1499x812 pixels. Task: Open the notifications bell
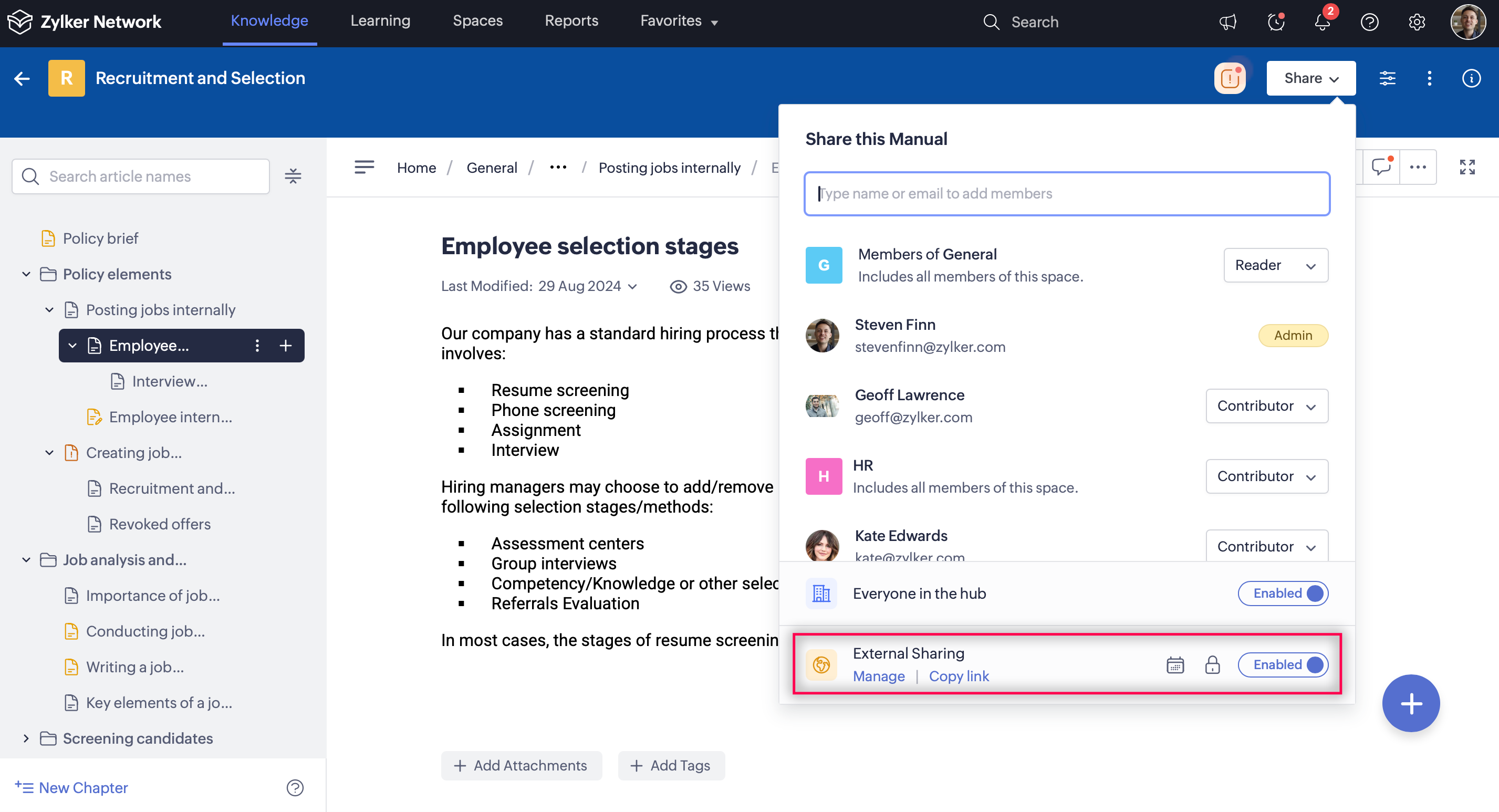point(1322,22)
